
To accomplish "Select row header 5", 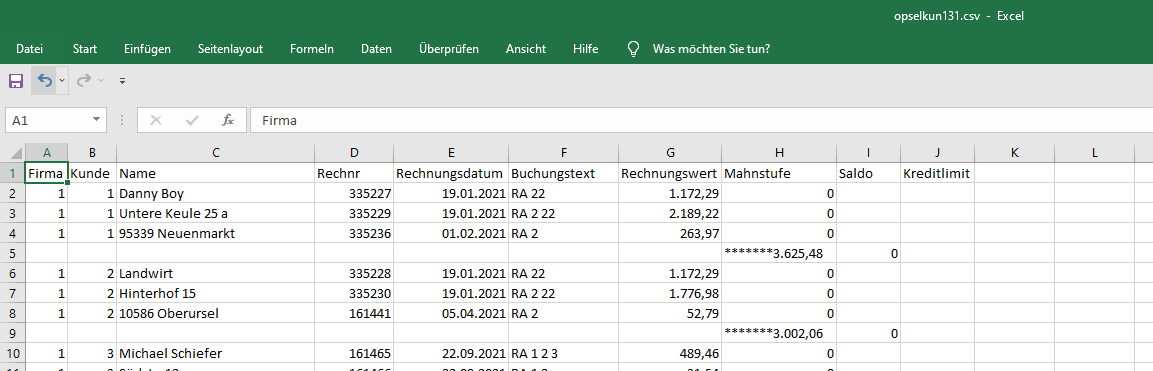I will pos(13,253).
